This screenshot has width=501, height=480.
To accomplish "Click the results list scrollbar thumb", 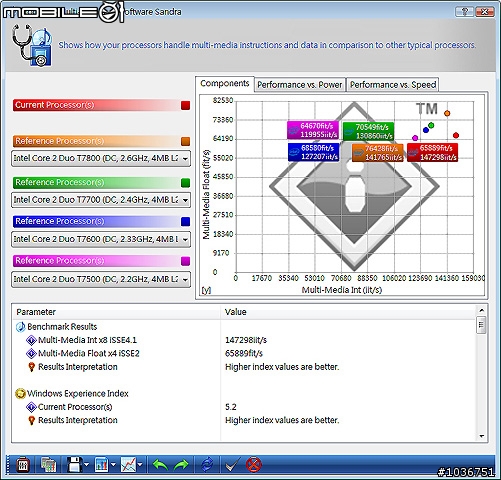I will pos(481,324).
